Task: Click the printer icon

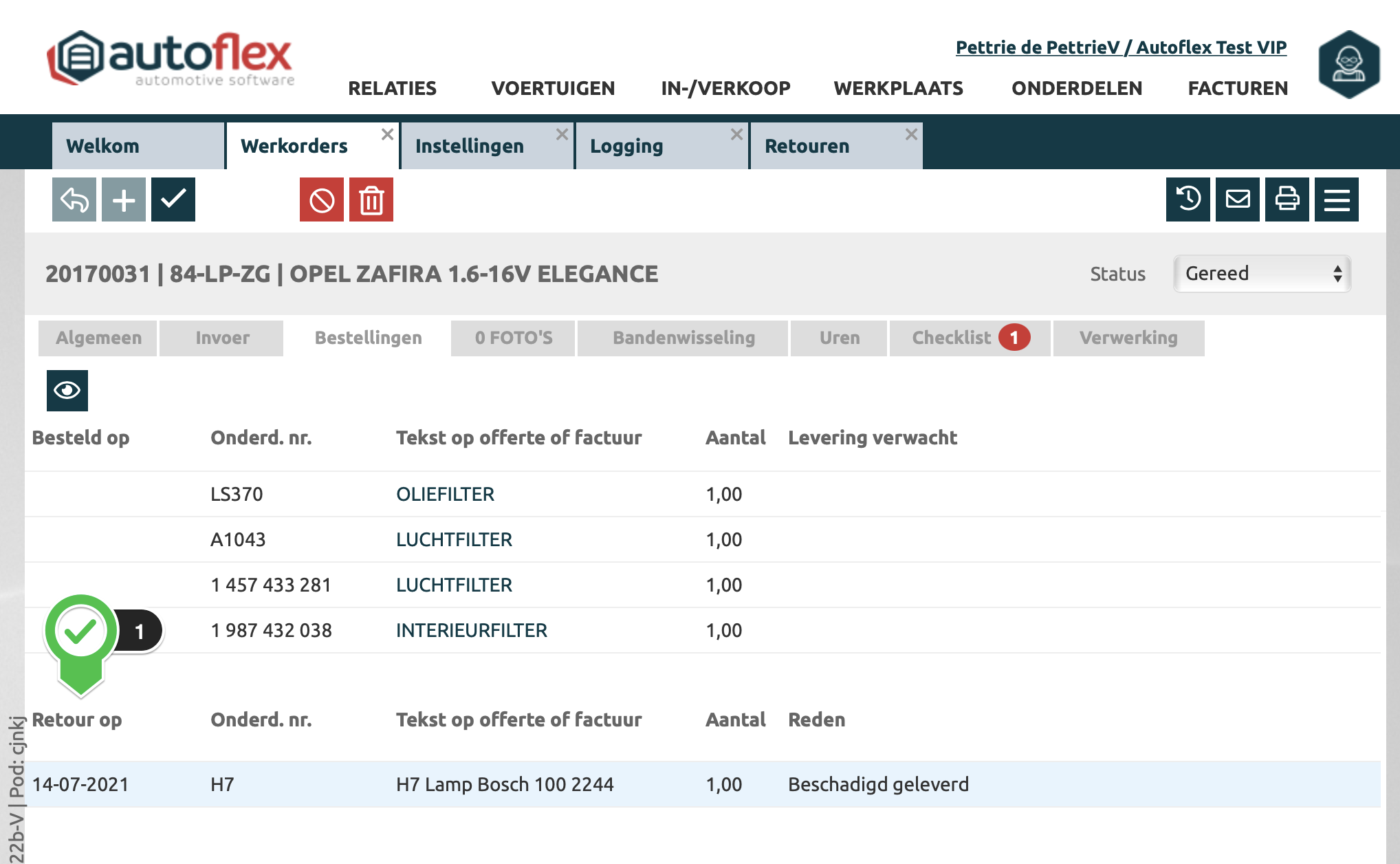Action: click(x=1287, y=199)
